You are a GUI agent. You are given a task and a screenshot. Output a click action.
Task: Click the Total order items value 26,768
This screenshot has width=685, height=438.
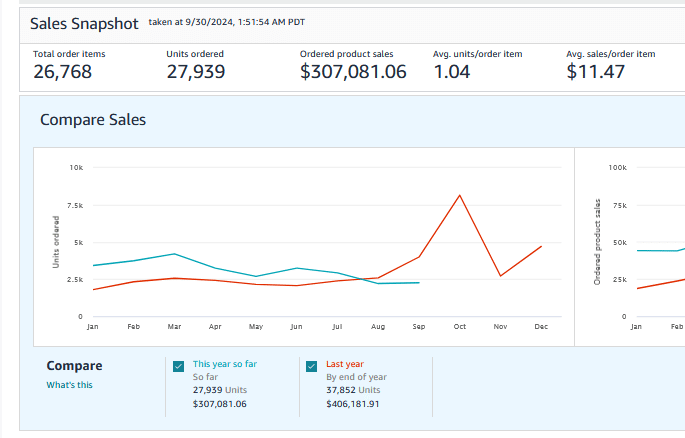pos(62,72)
